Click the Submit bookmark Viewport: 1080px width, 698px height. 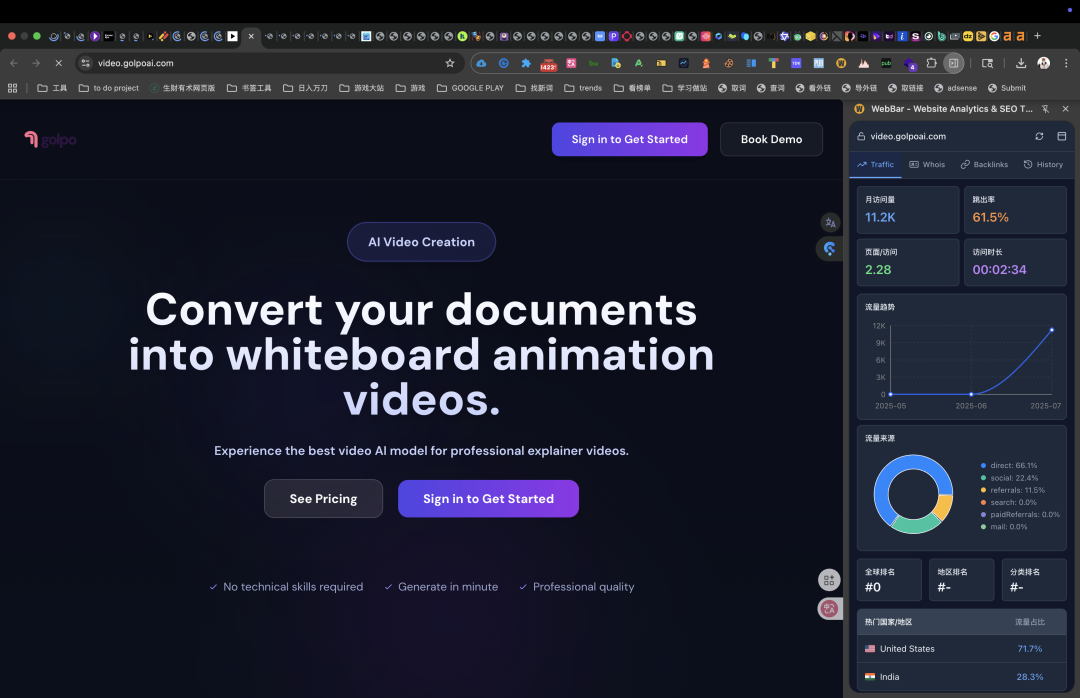(x=1007, y=88)
